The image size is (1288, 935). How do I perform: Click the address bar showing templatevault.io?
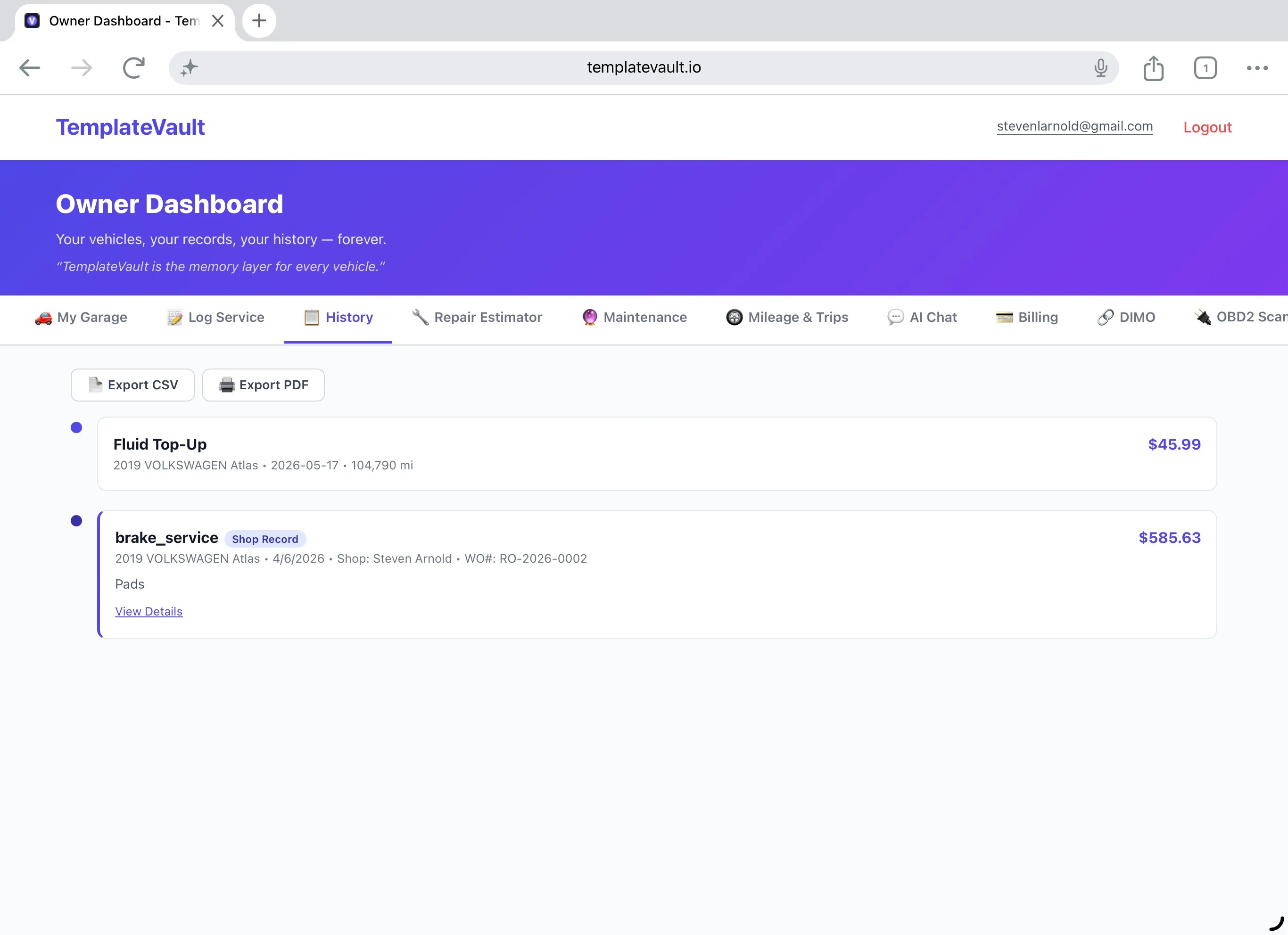coord(644,67)
